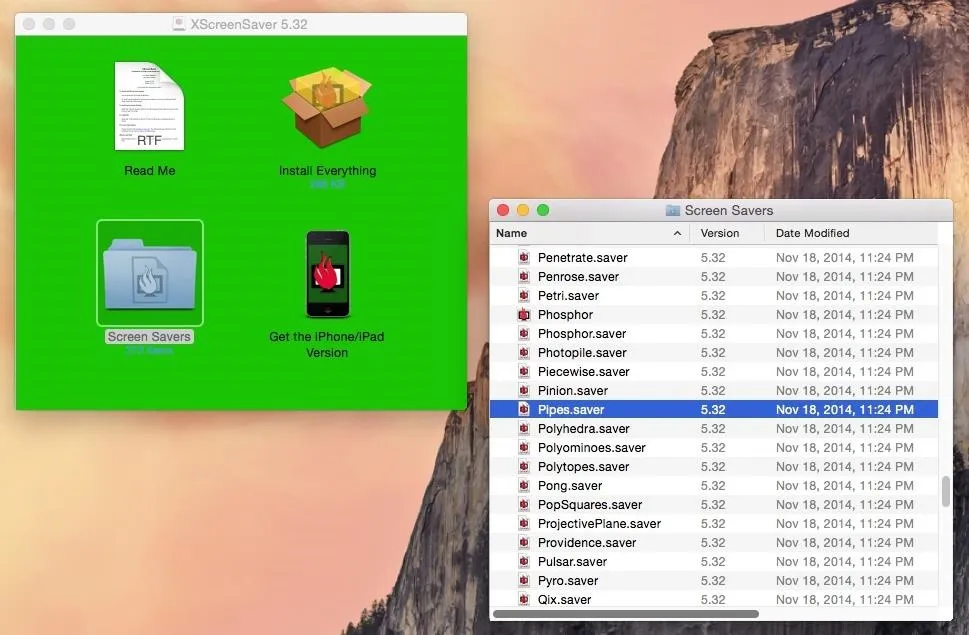Select the Penetrate.saver file icon
969x635 pixels.
[x=524, y=258]
